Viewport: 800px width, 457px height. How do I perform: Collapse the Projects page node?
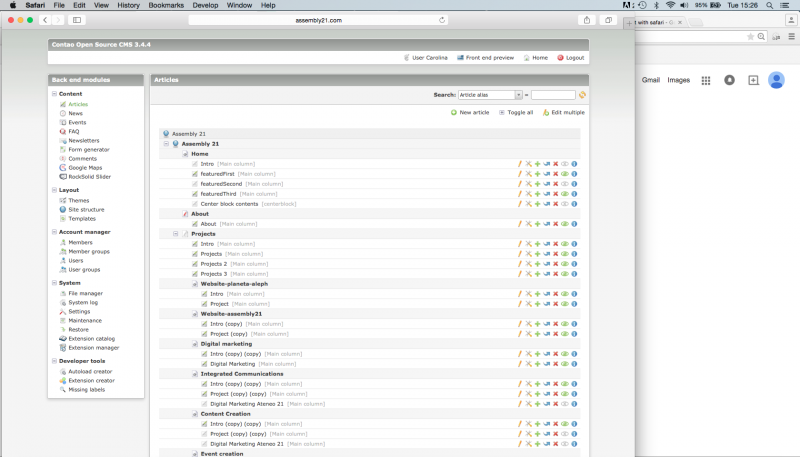pyautogui.click(x=176, y=234)
